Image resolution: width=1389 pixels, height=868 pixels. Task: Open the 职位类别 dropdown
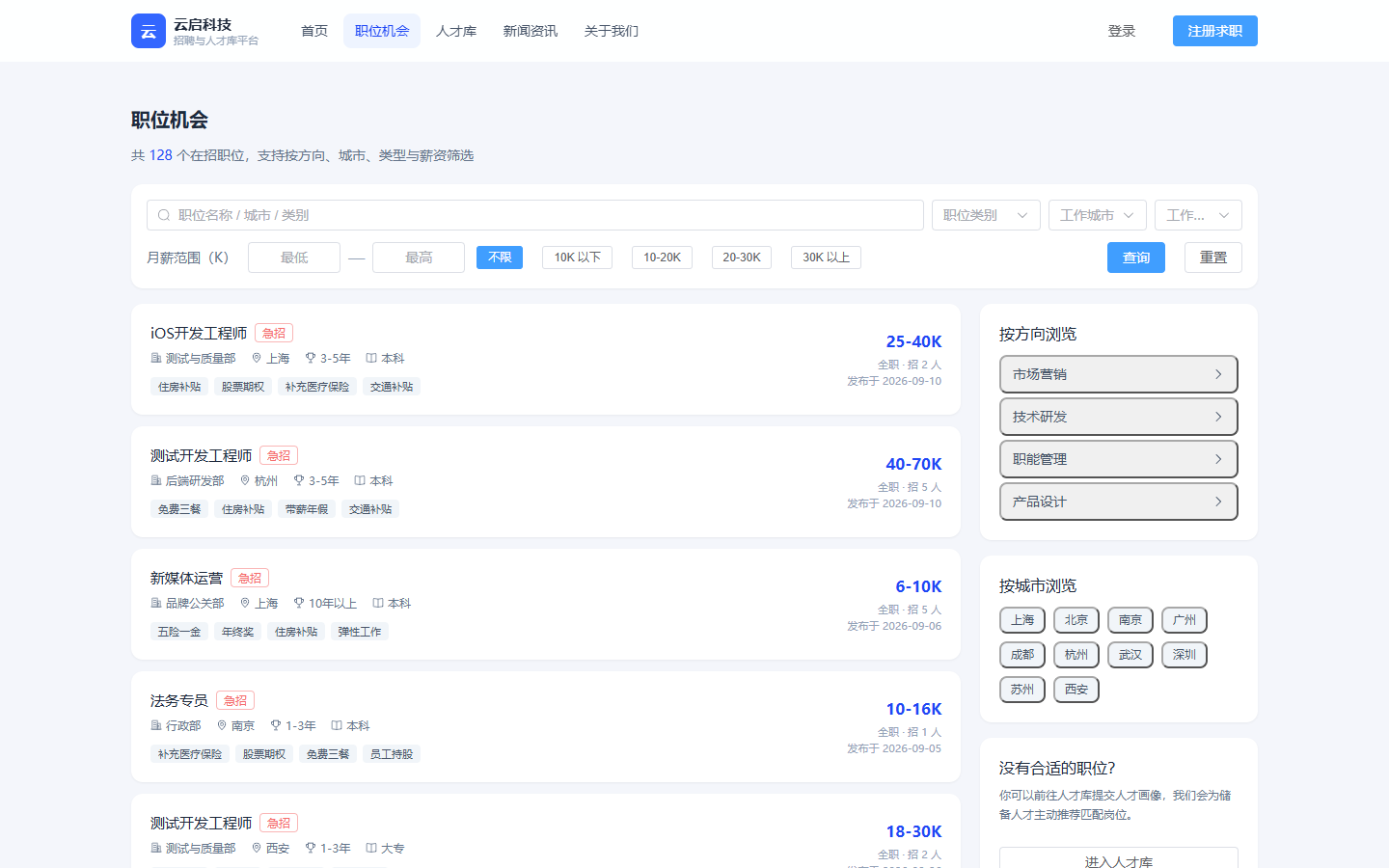coord(986,215)
